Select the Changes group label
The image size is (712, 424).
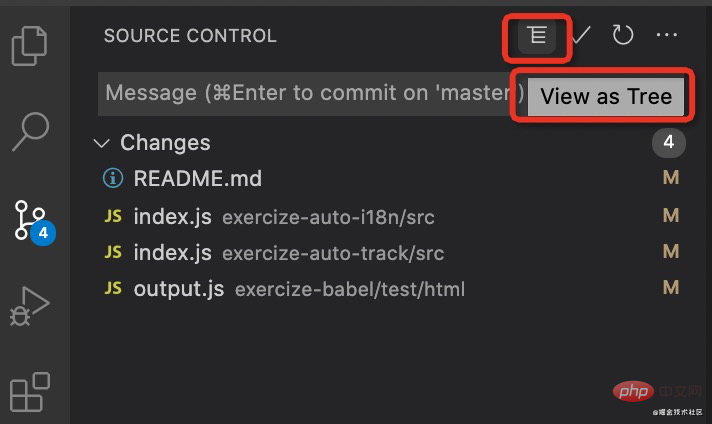click(165, 143)
